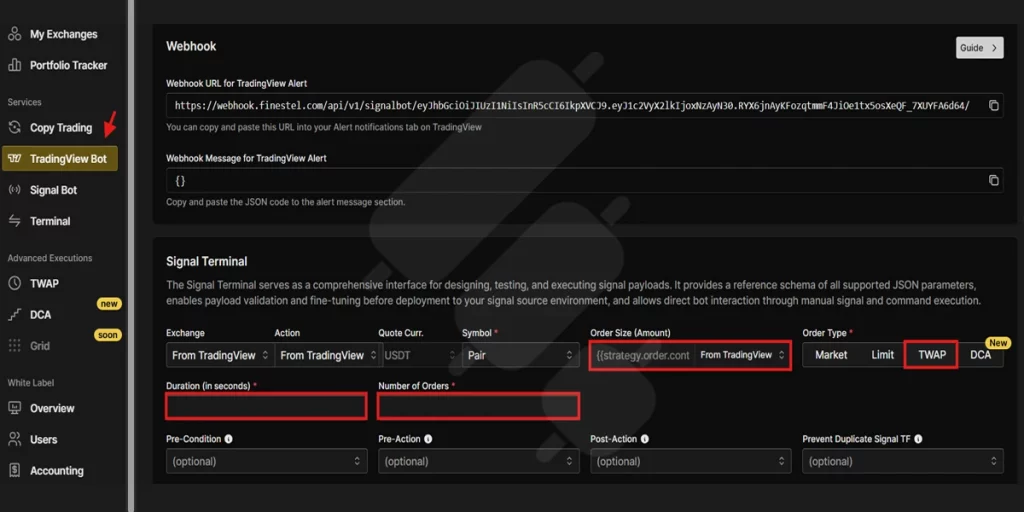The height and width of the screenshot is (512, 1024).
Task: Click the TradingView Bot icon
Action: tap(16, 159)
